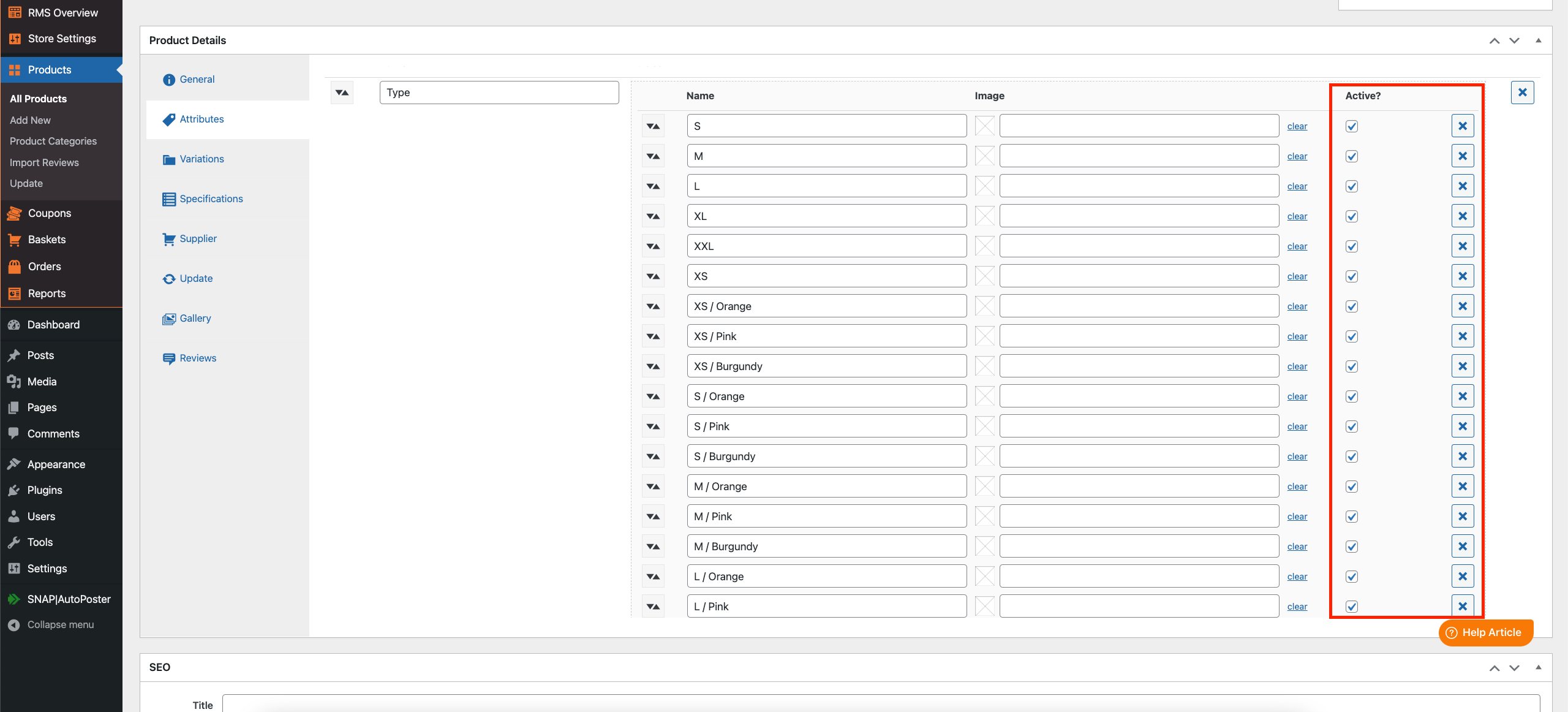Click the L / Orange name field
This screenshot has width=1568, height=712.
(826, 577)
